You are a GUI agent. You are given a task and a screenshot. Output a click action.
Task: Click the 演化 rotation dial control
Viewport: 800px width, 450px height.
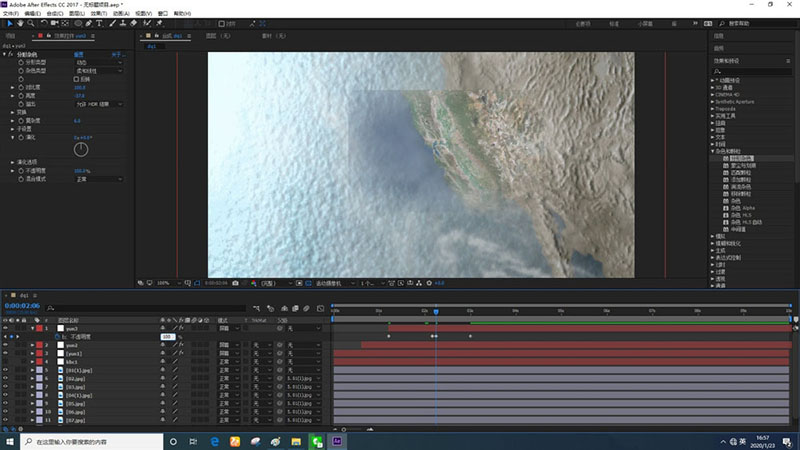pos(81,148)
